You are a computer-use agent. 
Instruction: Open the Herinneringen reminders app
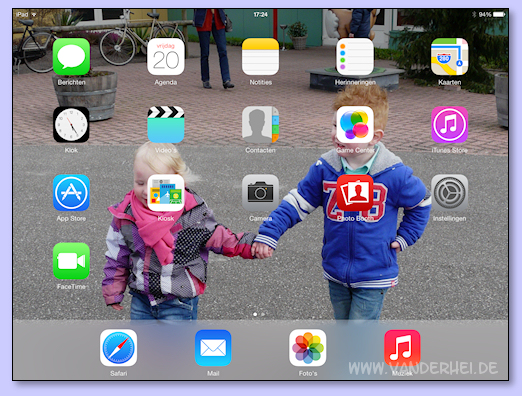click(x=355, y=57)
